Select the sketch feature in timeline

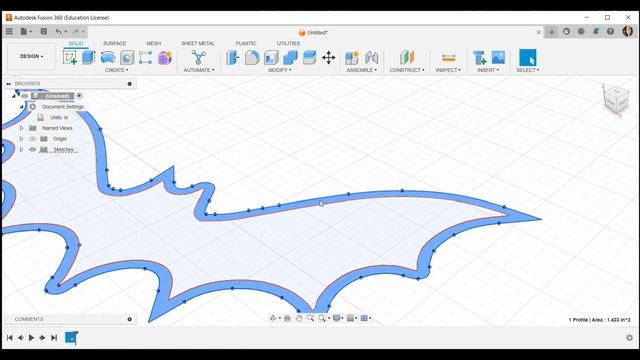click(x=71, y=338)
